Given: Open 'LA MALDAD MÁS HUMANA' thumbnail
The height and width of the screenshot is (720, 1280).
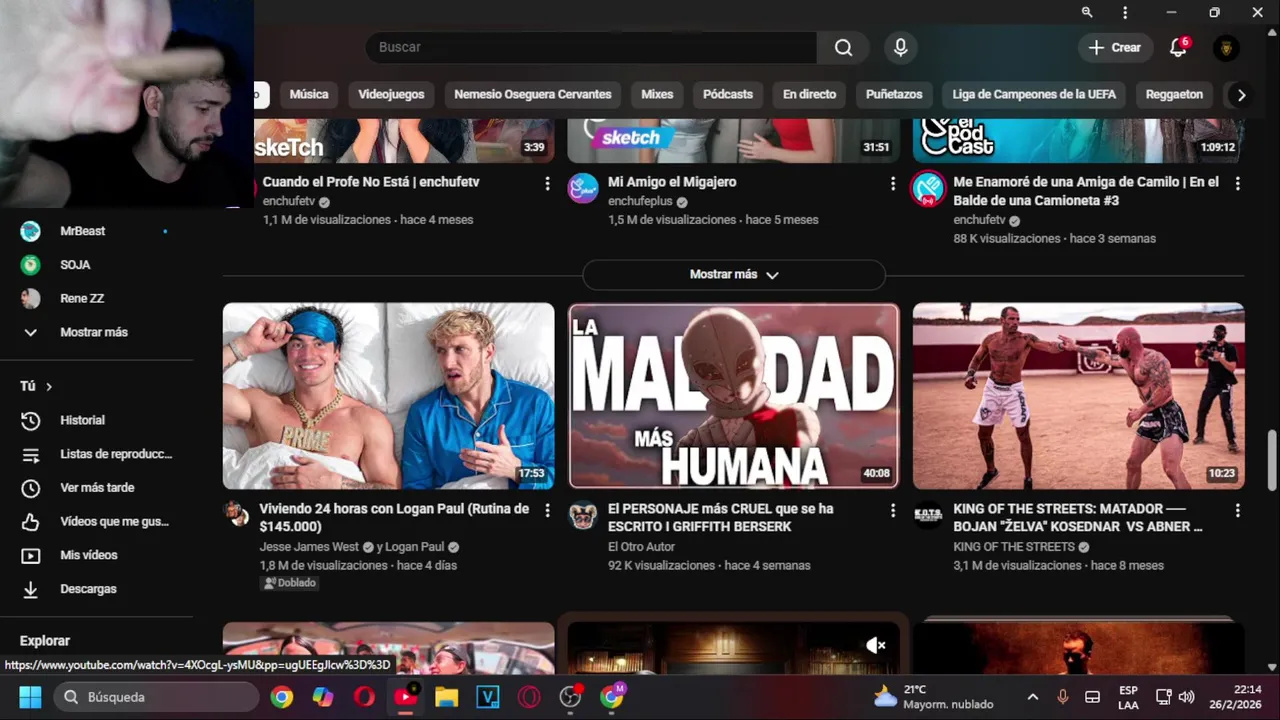Looking at the screenshot, I should click(734, 396).
